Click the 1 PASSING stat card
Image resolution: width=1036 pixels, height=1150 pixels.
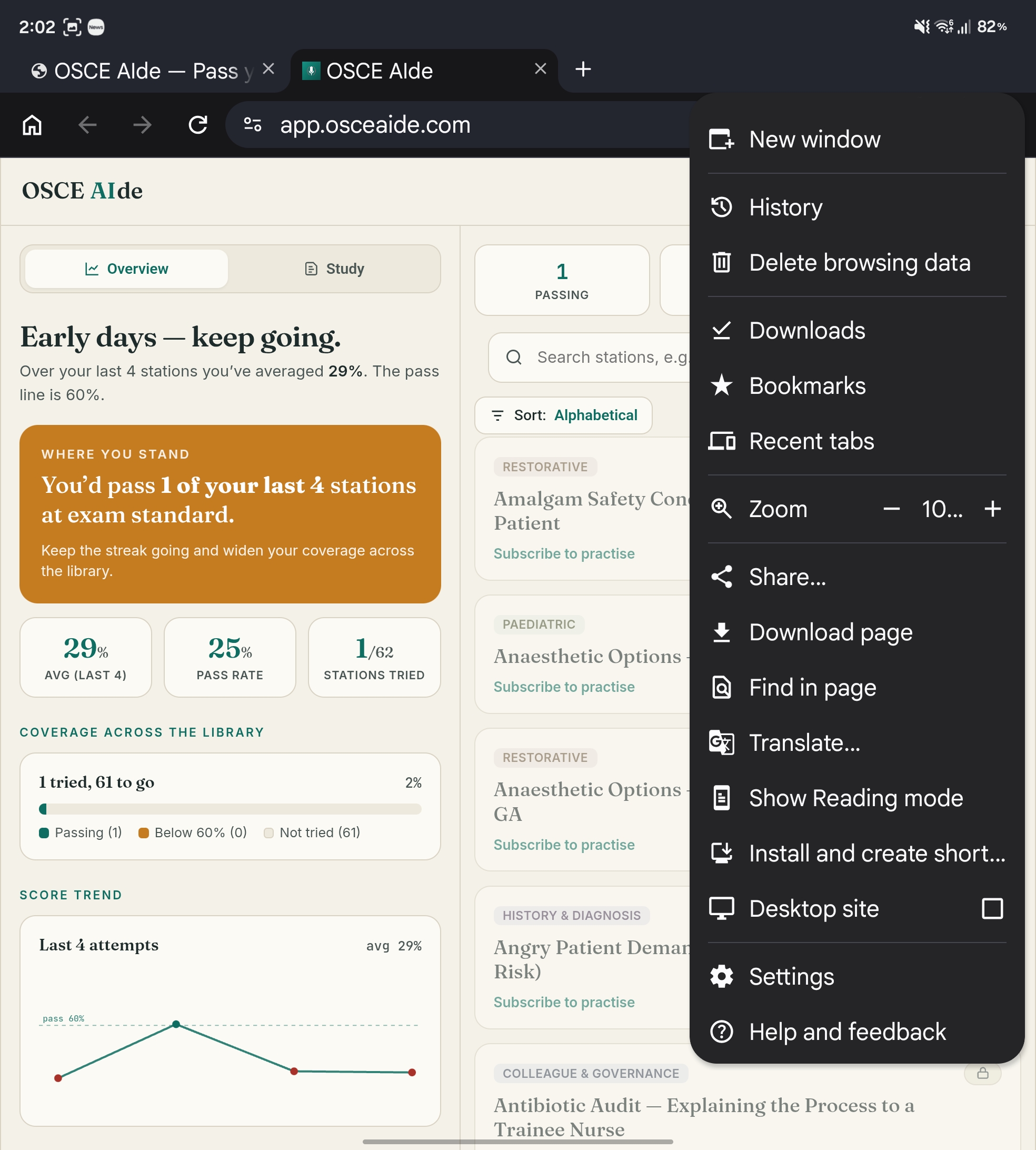(x=562, y=280)
